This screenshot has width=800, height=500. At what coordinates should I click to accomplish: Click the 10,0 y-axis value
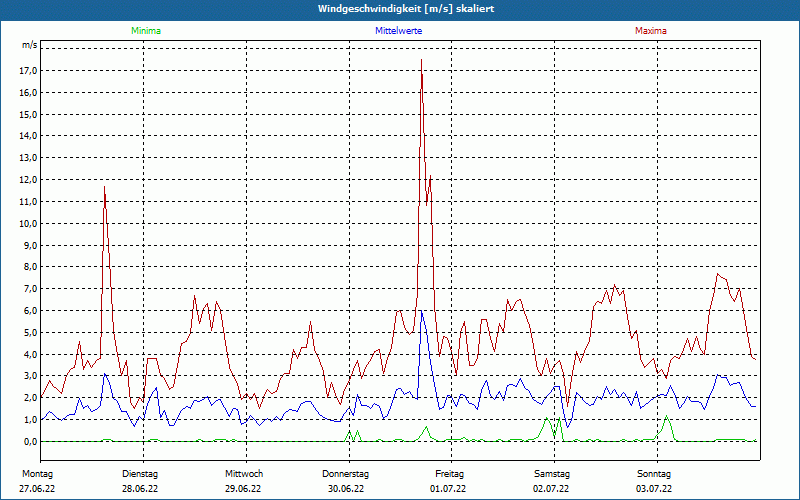coord(29,223)
